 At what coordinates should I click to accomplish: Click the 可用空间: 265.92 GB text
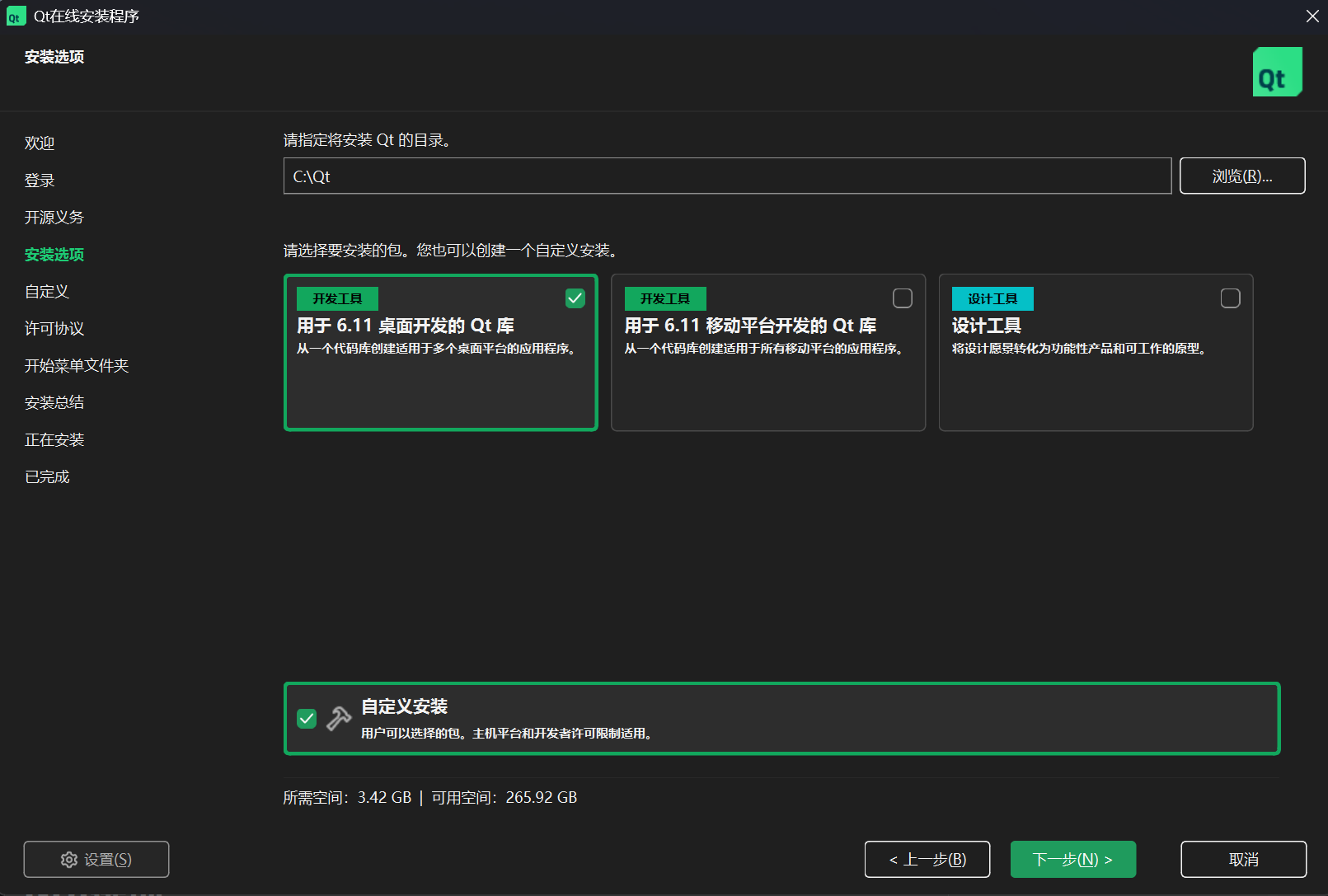[x=504, y=798]
